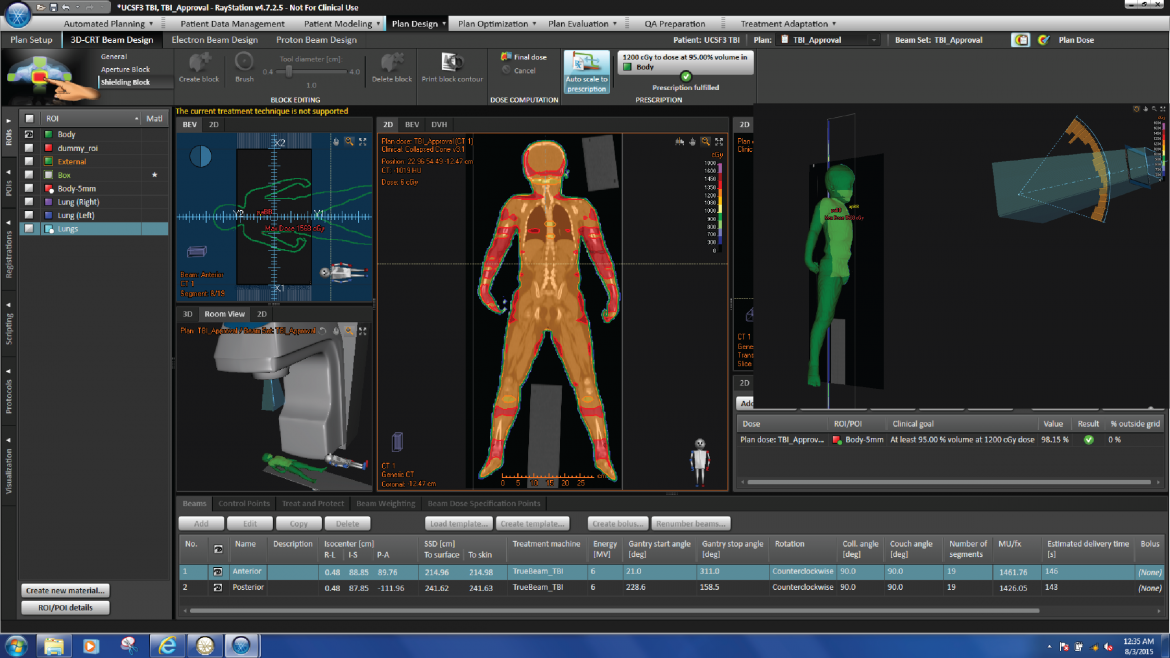Screen dimensions: 1170x658
Task: Expand the Registrations side panel
Action: click(x=8, y=251)
